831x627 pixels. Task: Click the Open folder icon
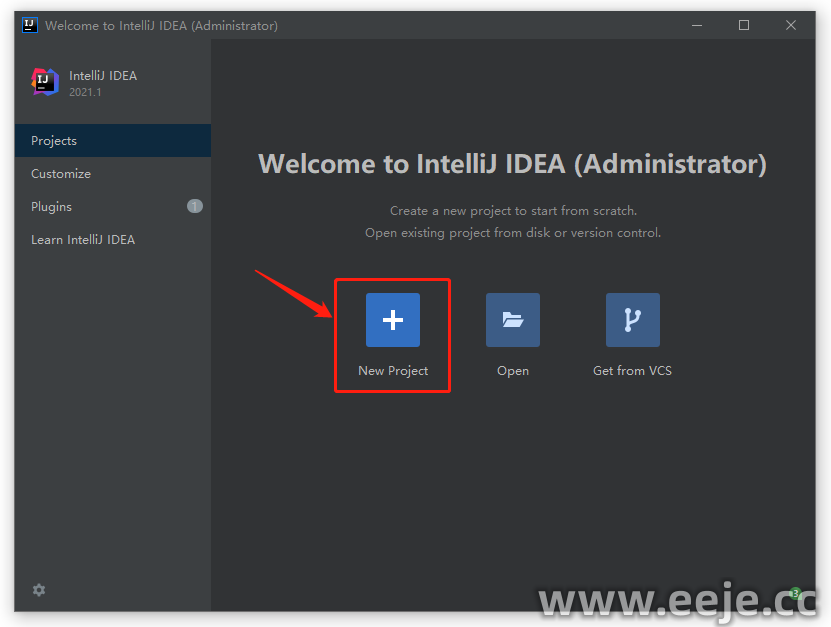click(x=512, y=320)
